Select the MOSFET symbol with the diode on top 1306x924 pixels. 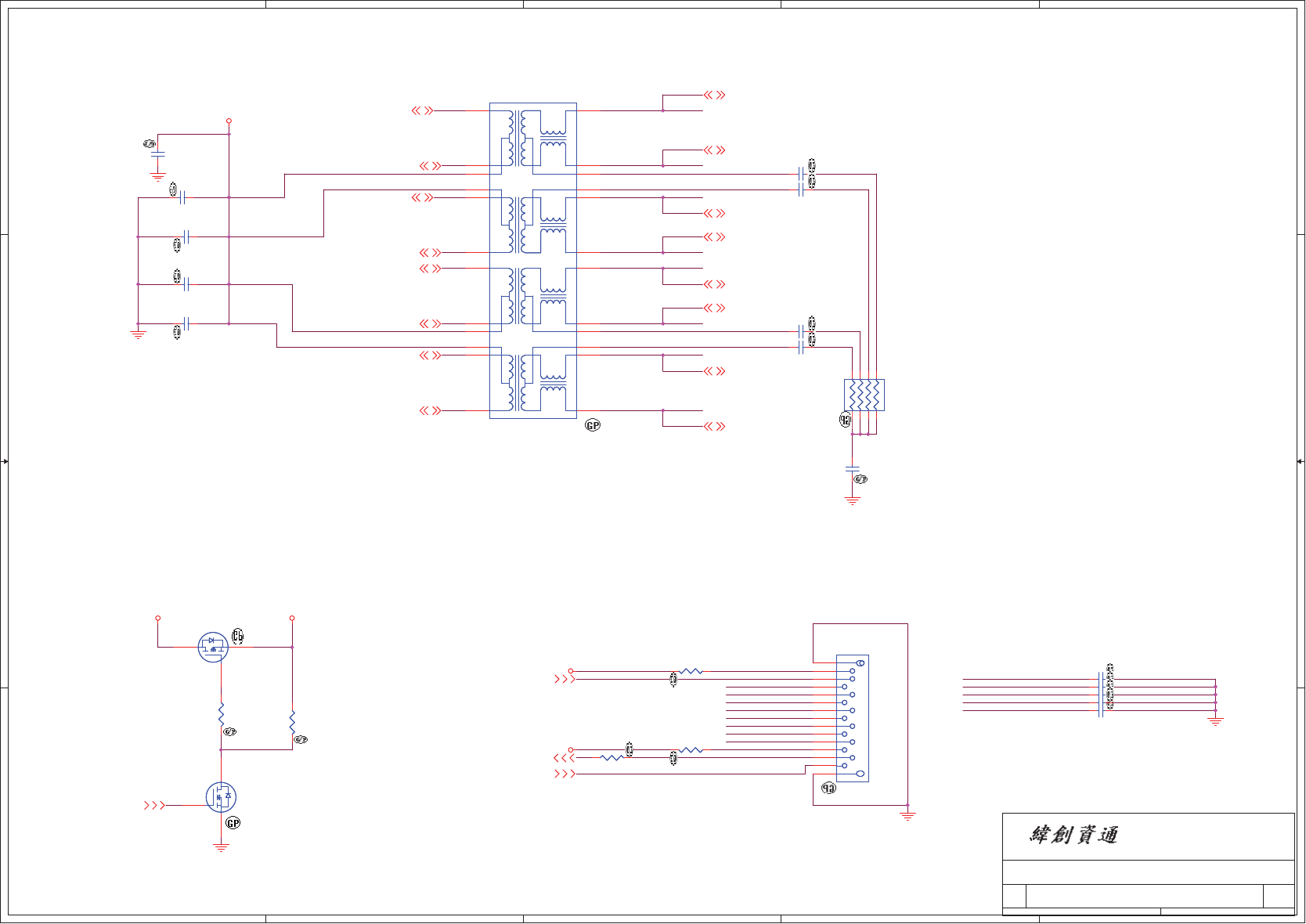213,647
